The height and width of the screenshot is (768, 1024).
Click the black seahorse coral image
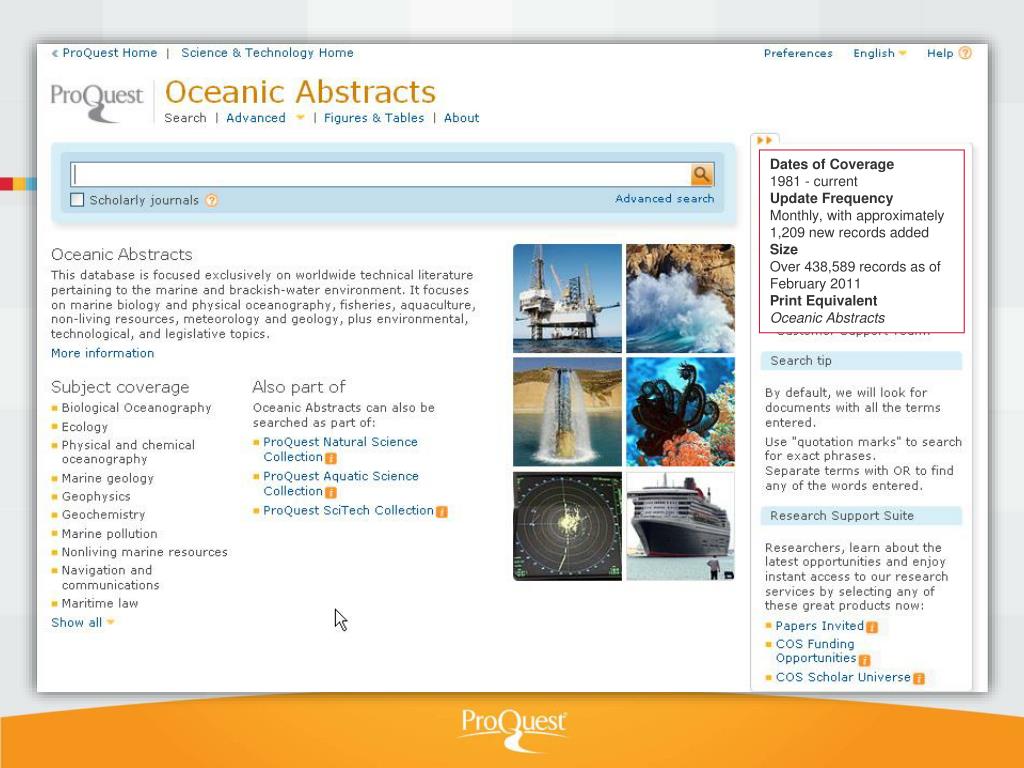coord(680,412)
